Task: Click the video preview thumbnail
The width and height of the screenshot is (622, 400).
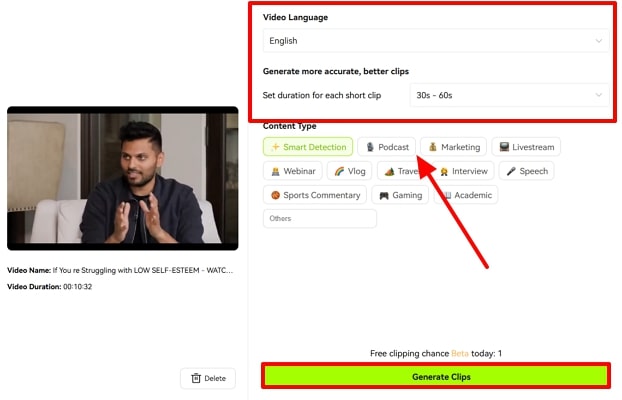Action: [x=122, y=178]
